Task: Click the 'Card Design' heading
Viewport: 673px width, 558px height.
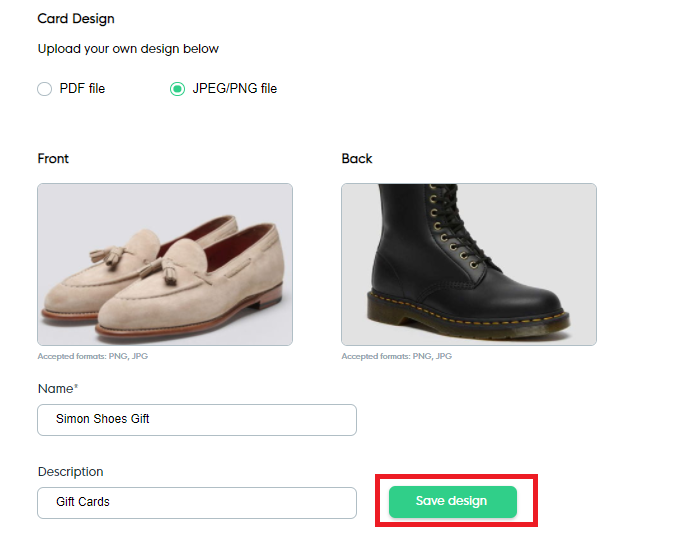Action: pos(76,19)
